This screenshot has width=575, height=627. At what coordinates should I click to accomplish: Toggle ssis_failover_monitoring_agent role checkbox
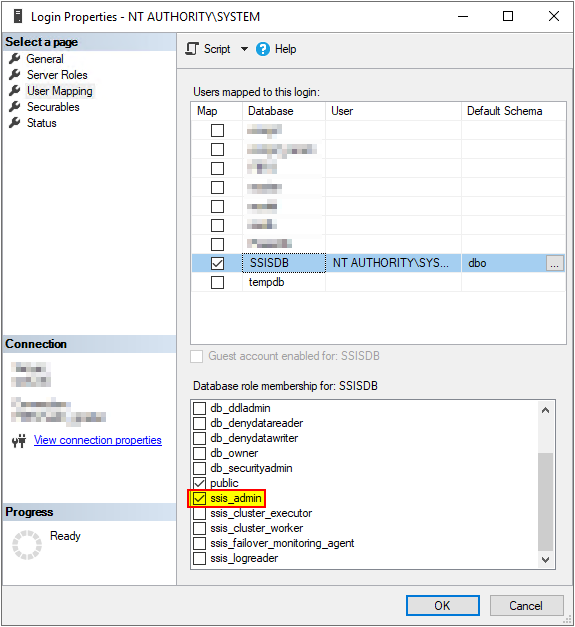coord(200,543)
